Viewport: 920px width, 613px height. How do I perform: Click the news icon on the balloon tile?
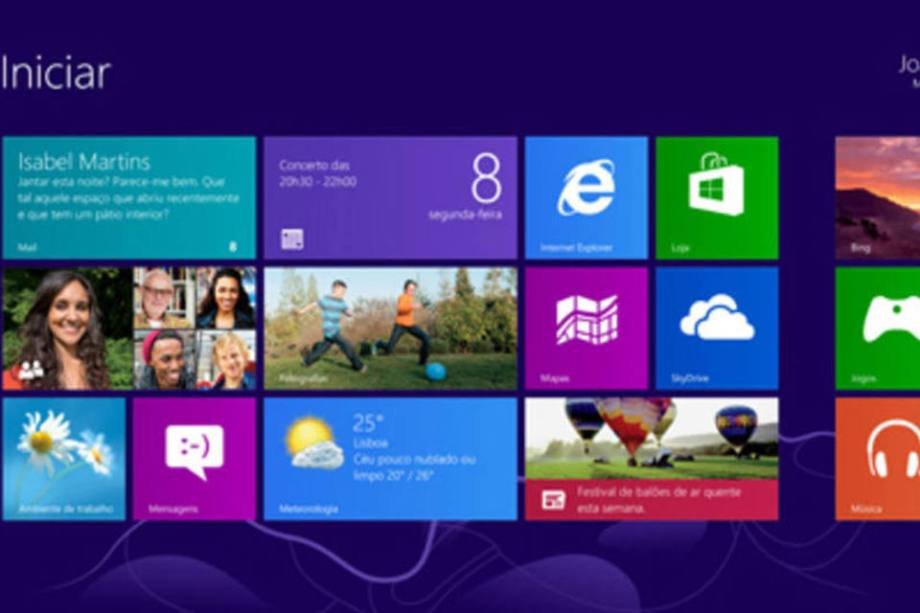pos(553,500)
